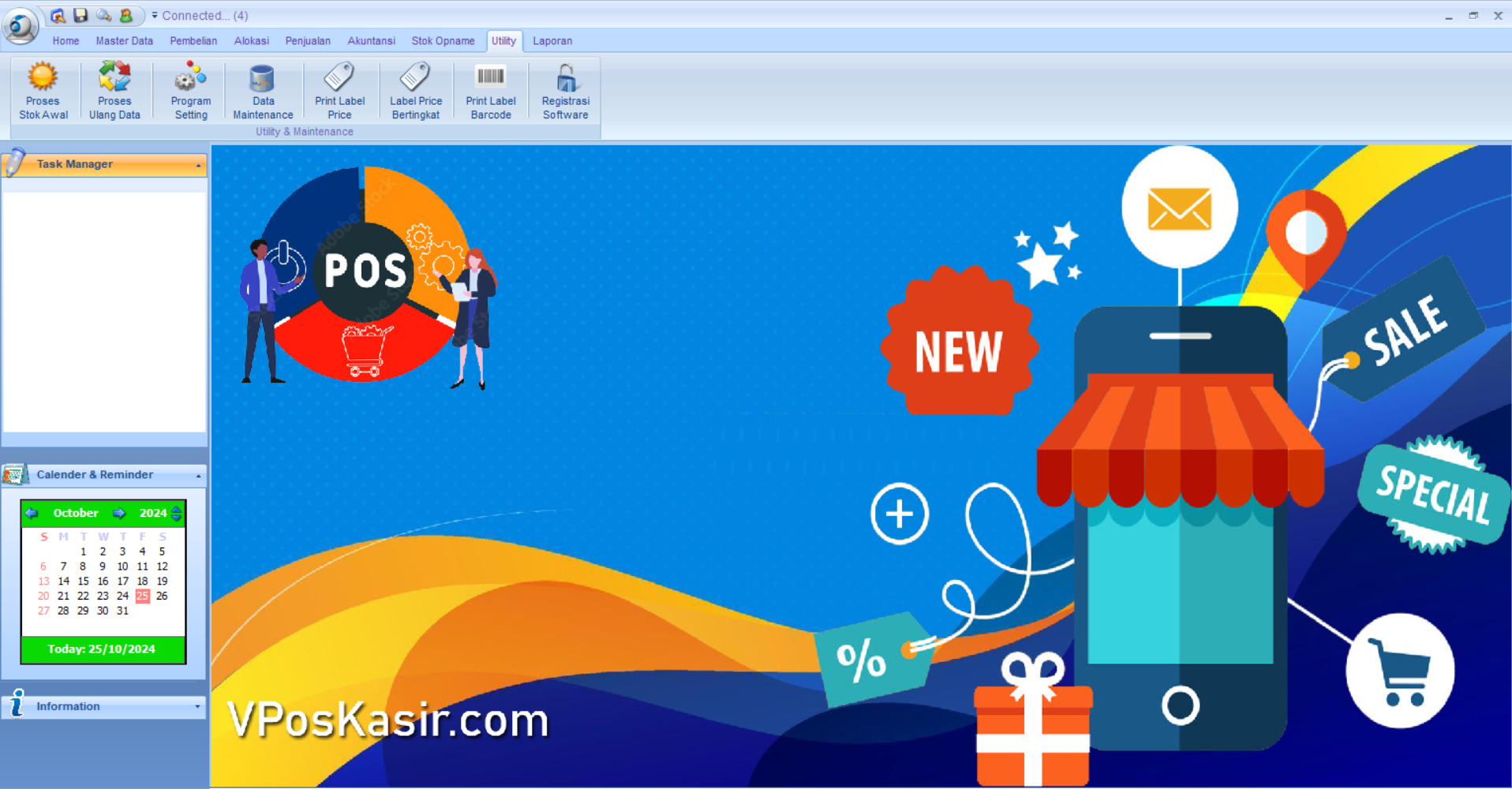1512x789 pixels.
Task: Change calendar year with spinner arrows
Action: 177,513
